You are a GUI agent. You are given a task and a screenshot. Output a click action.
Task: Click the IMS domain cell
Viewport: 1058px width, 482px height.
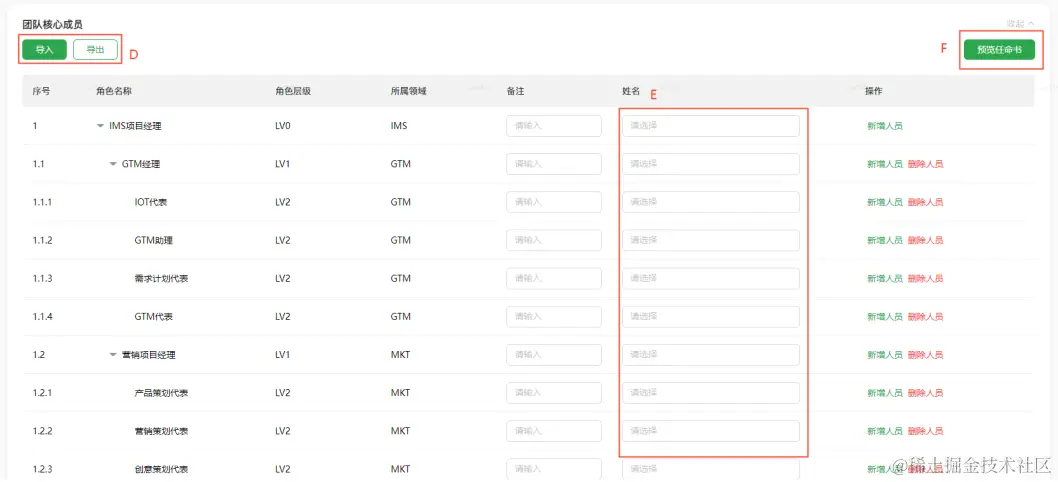click(399, 126)
